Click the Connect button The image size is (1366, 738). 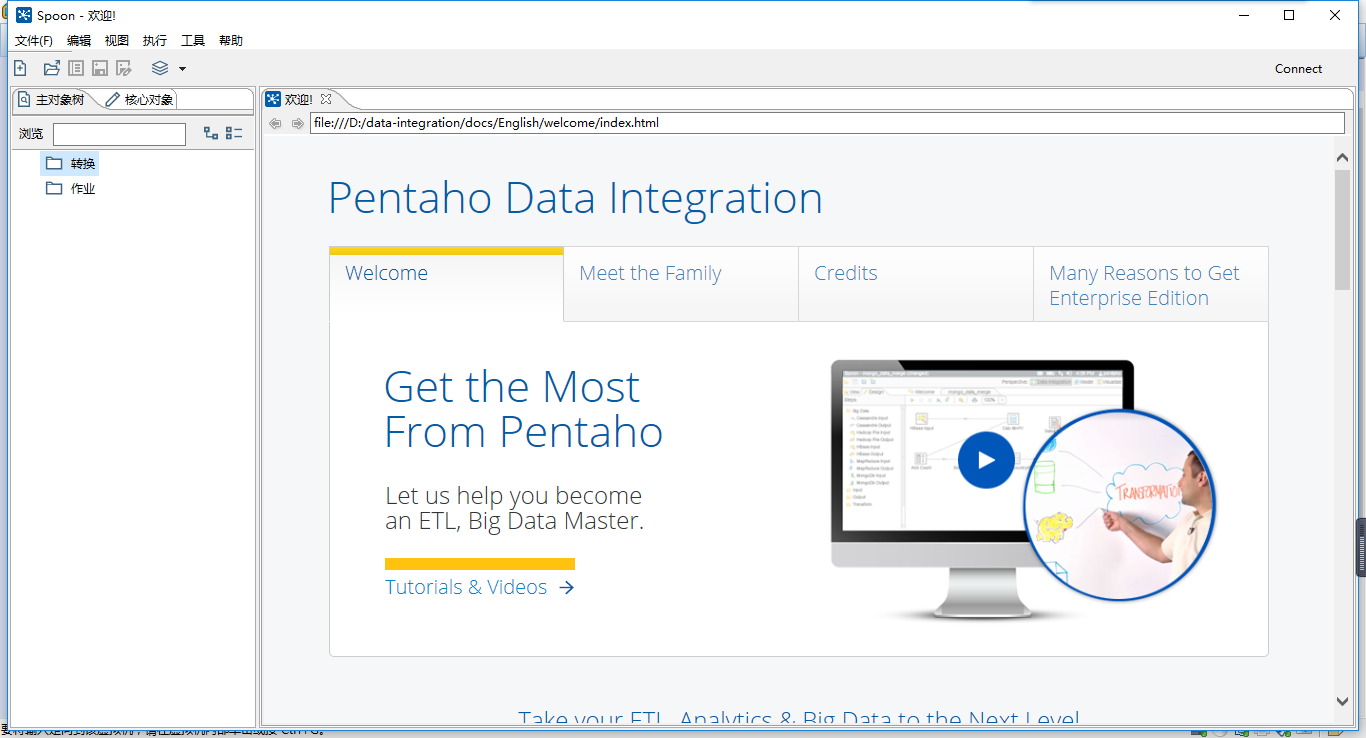coord(1298,69)
